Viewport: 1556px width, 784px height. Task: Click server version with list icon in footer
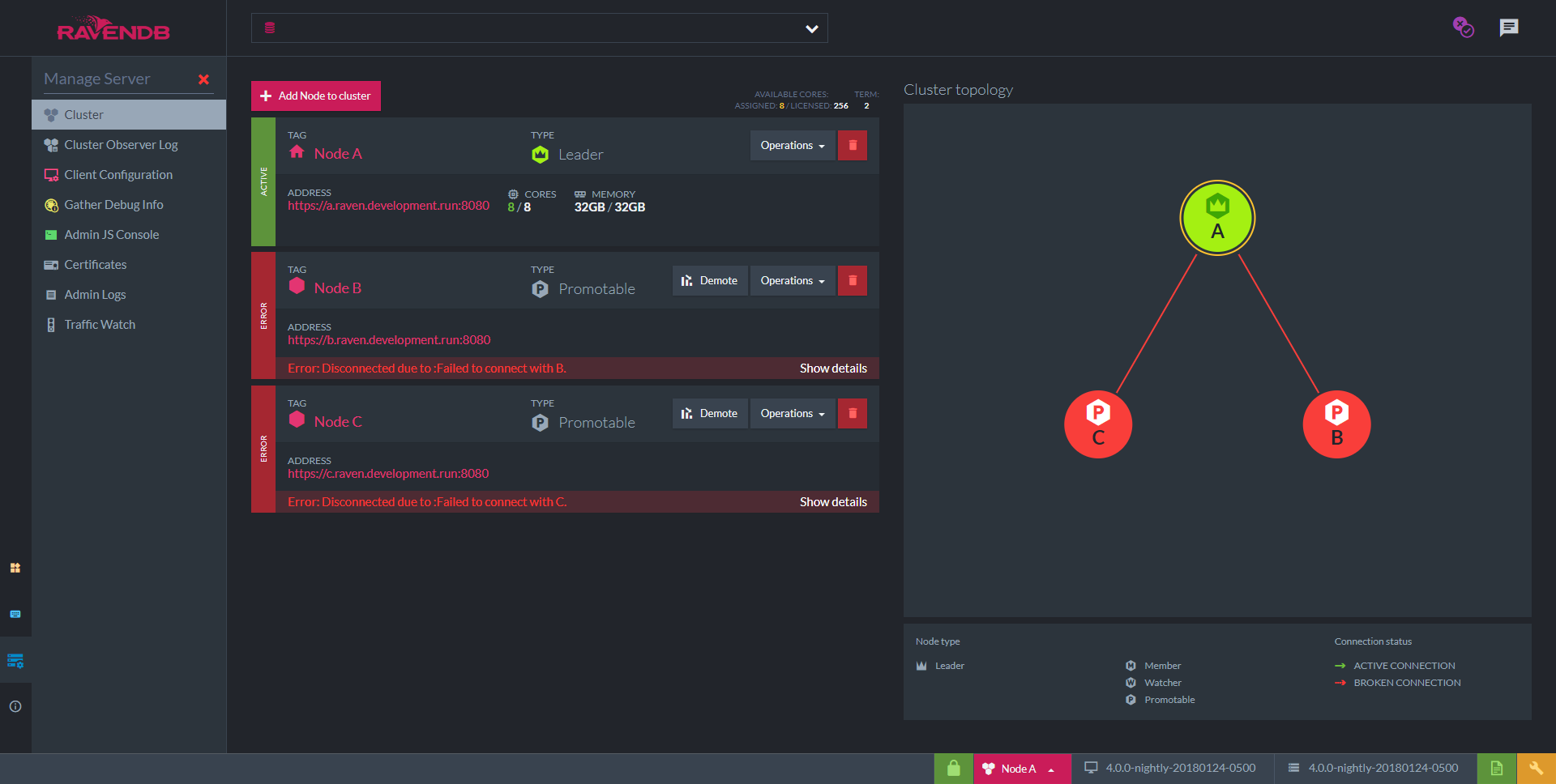tap(1374, 769)
